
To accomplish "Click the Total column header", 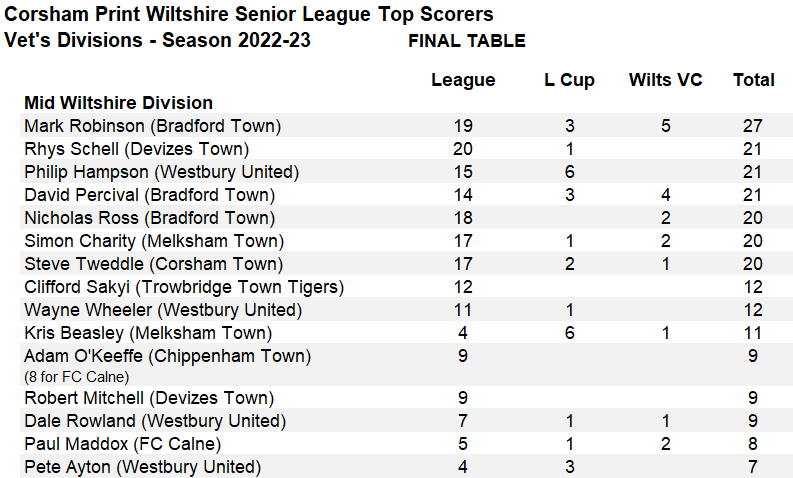I will [x=753, y=80].
